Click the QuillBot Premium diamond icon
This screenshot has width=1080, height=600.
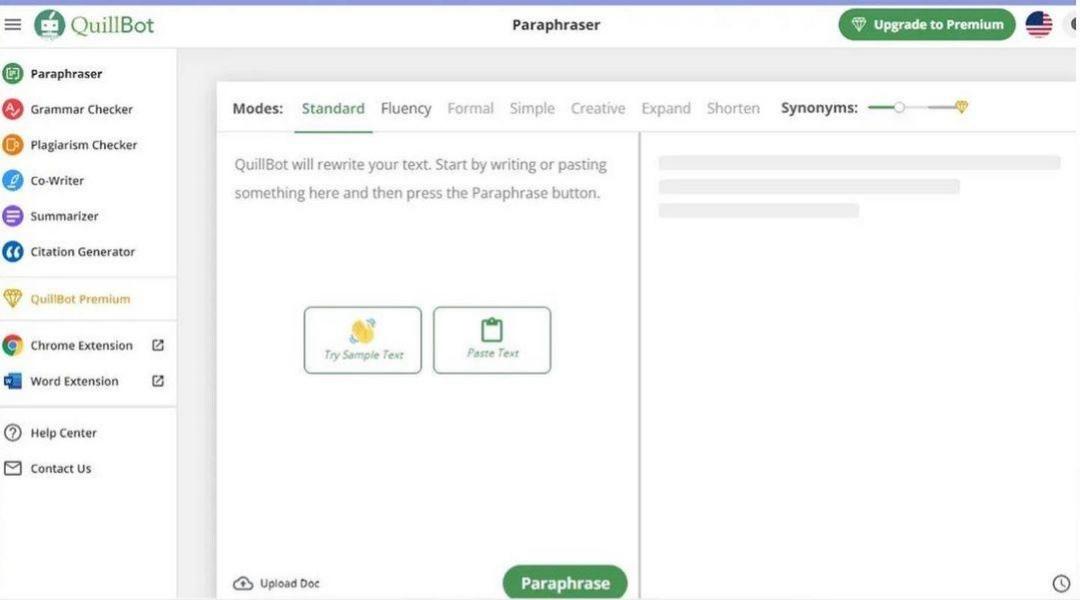(x=12, y=298)
